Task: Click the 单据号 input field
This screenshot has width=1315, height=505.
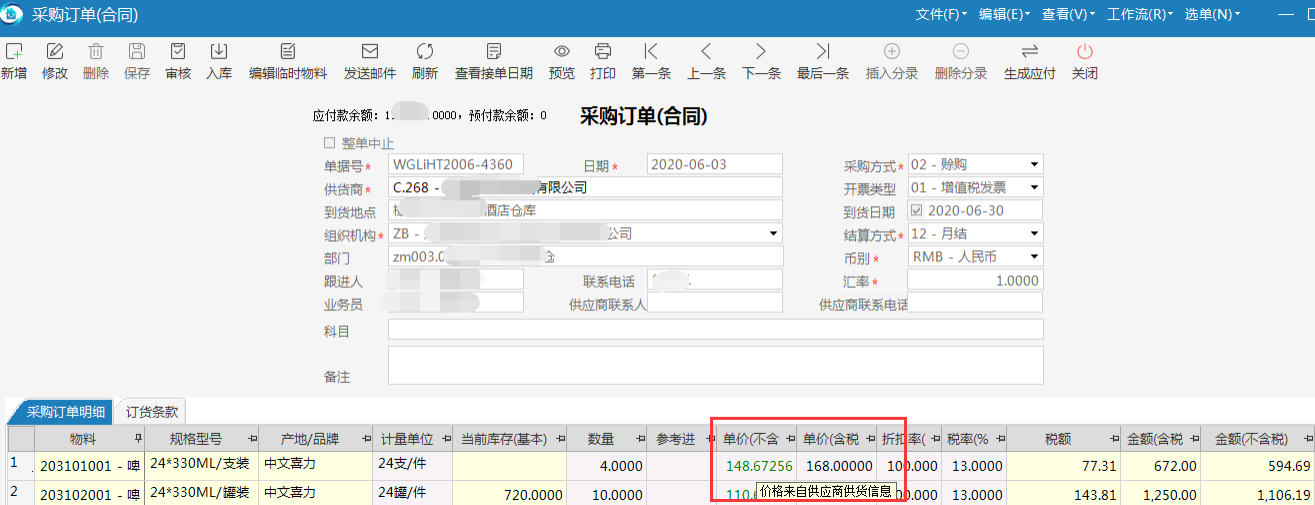Action: (455, 164)
